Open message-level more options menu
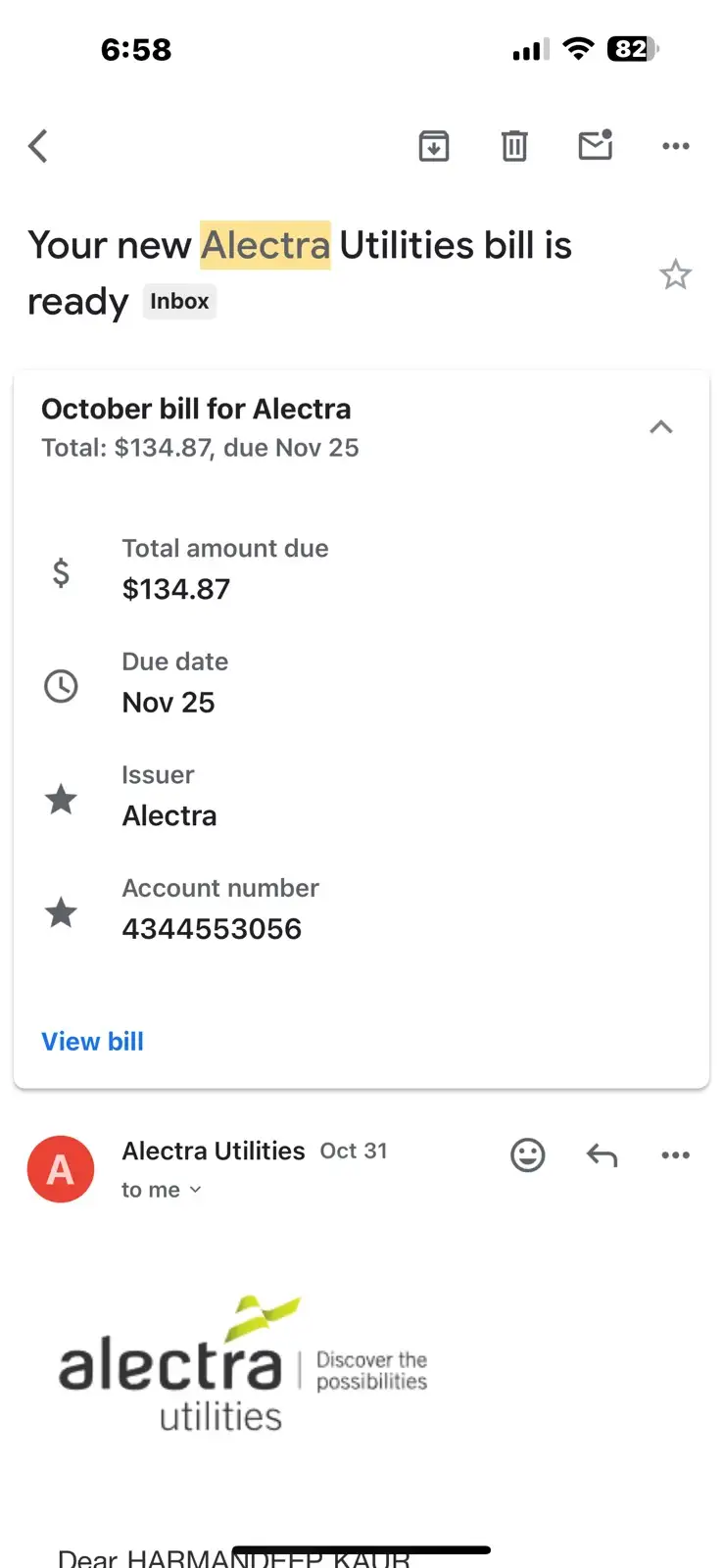 pos(676,1155)
